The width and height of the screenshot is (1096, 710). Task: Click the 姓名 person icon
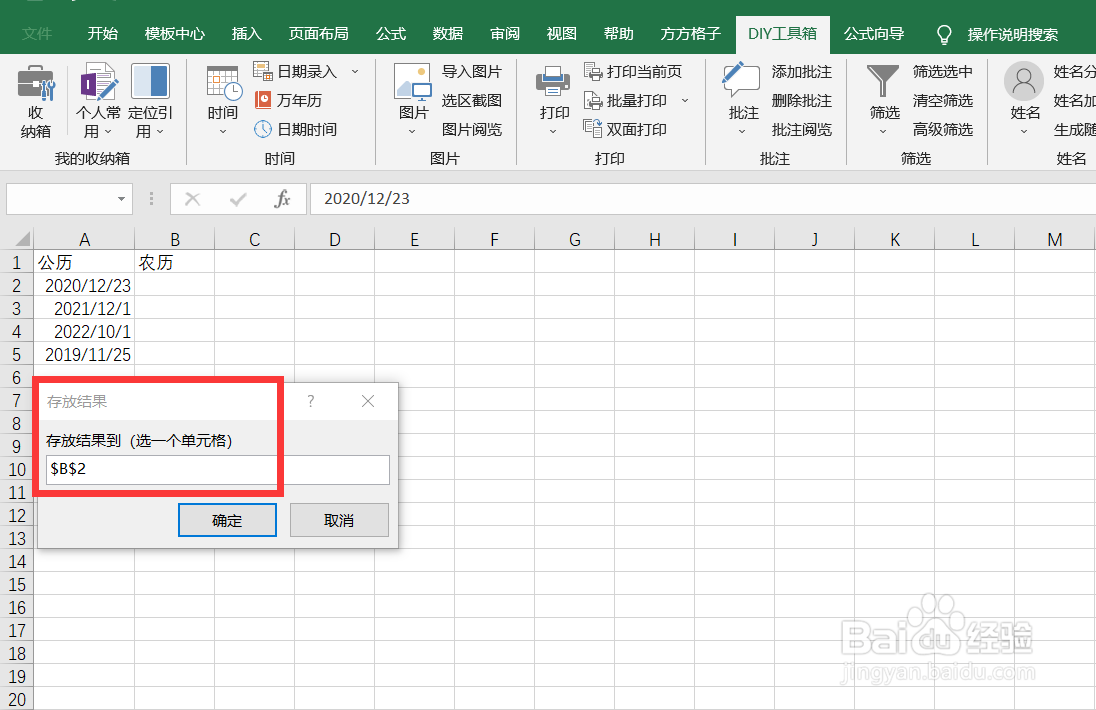[1024, 81]
